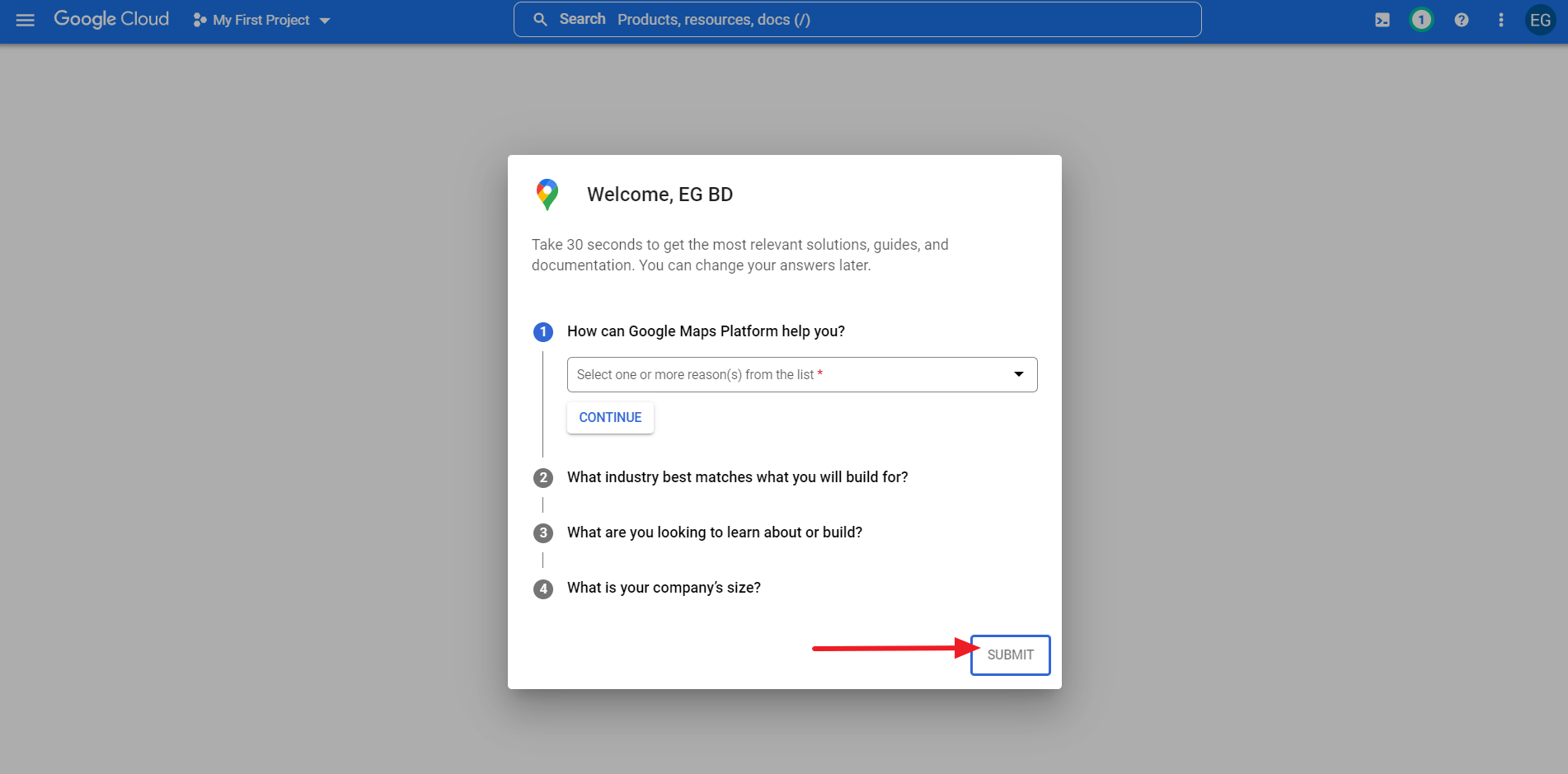Click the step 4 number circle
This screenshot has width=1568, height=774.
coord(543,589)
